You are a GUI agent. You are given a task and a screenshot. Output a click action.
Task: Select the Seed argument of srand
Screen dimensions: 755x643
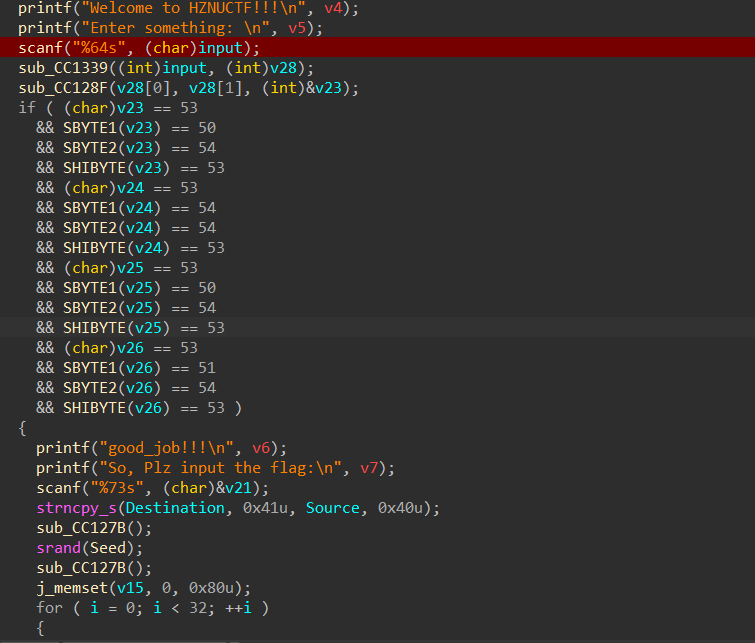coord(108,548)
